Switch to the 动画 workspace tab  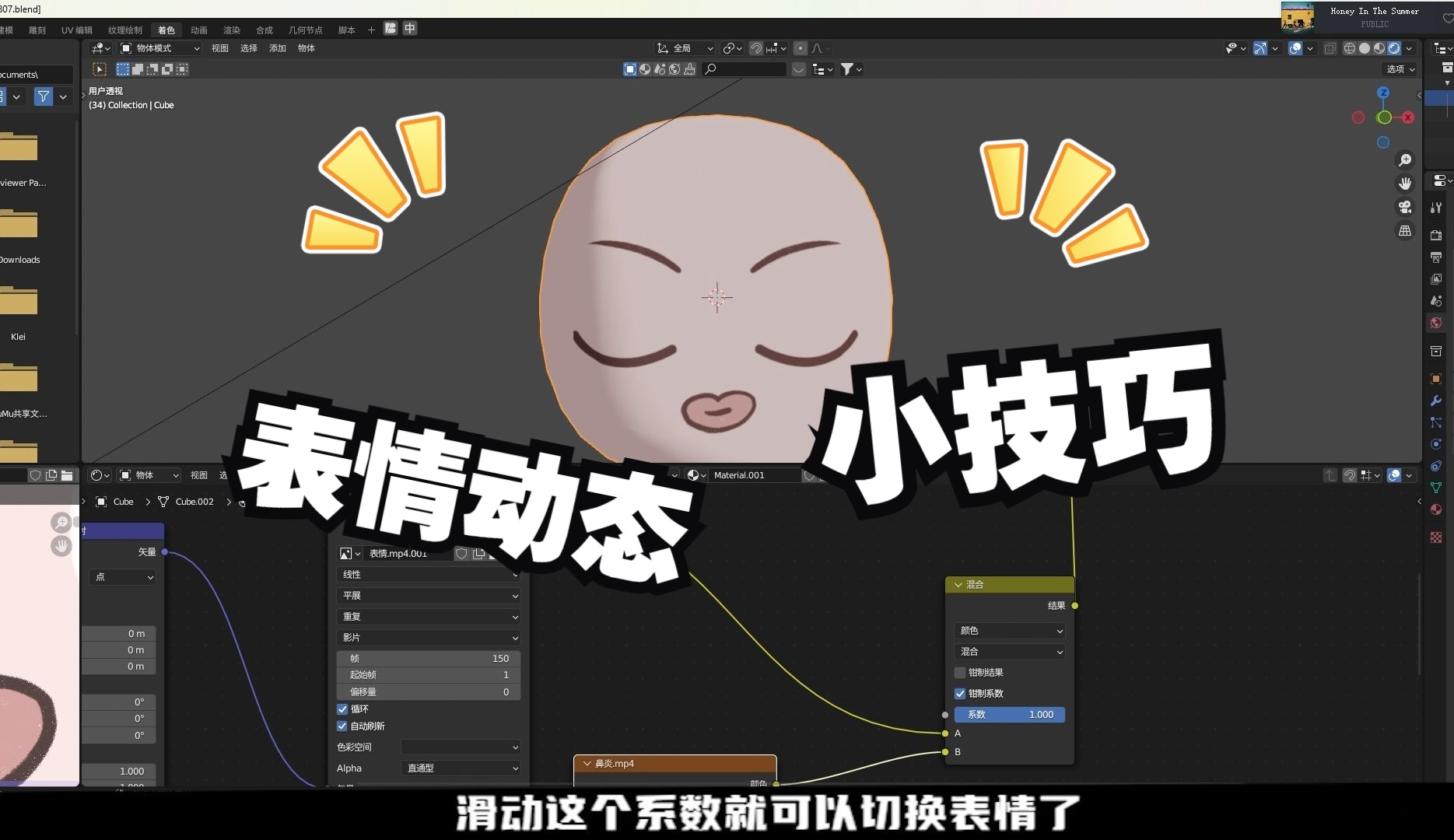click(x=199, y=30)
